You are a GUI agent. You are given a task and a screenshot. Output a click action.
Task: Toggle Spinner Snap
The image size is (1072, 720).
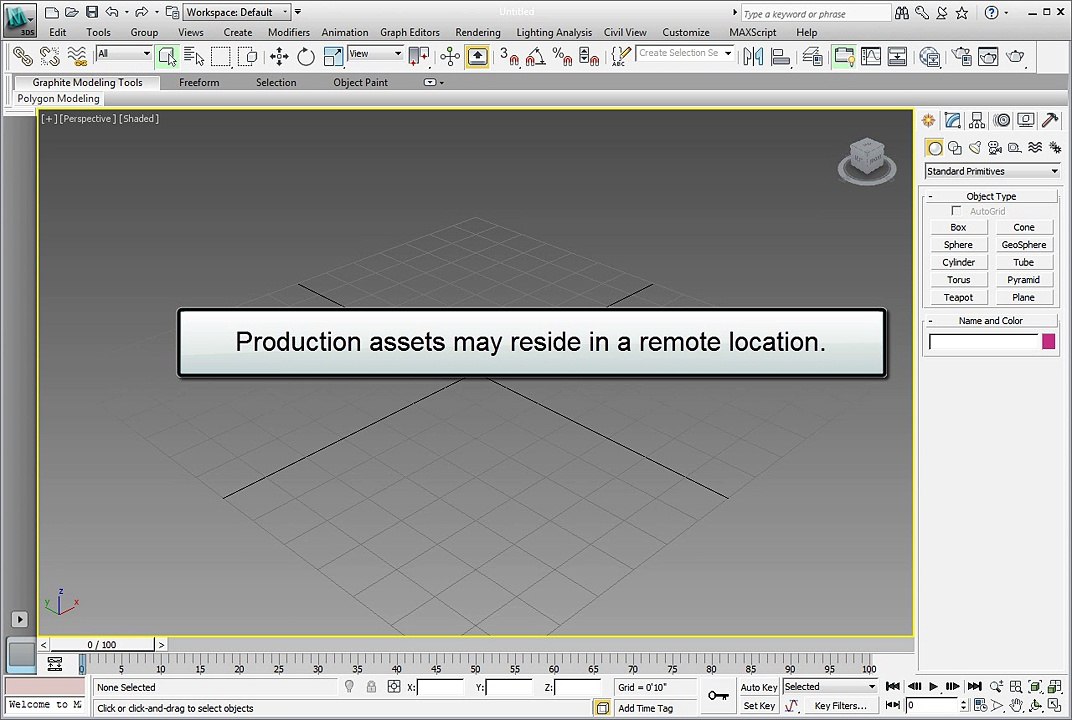(x=589, y=56)
